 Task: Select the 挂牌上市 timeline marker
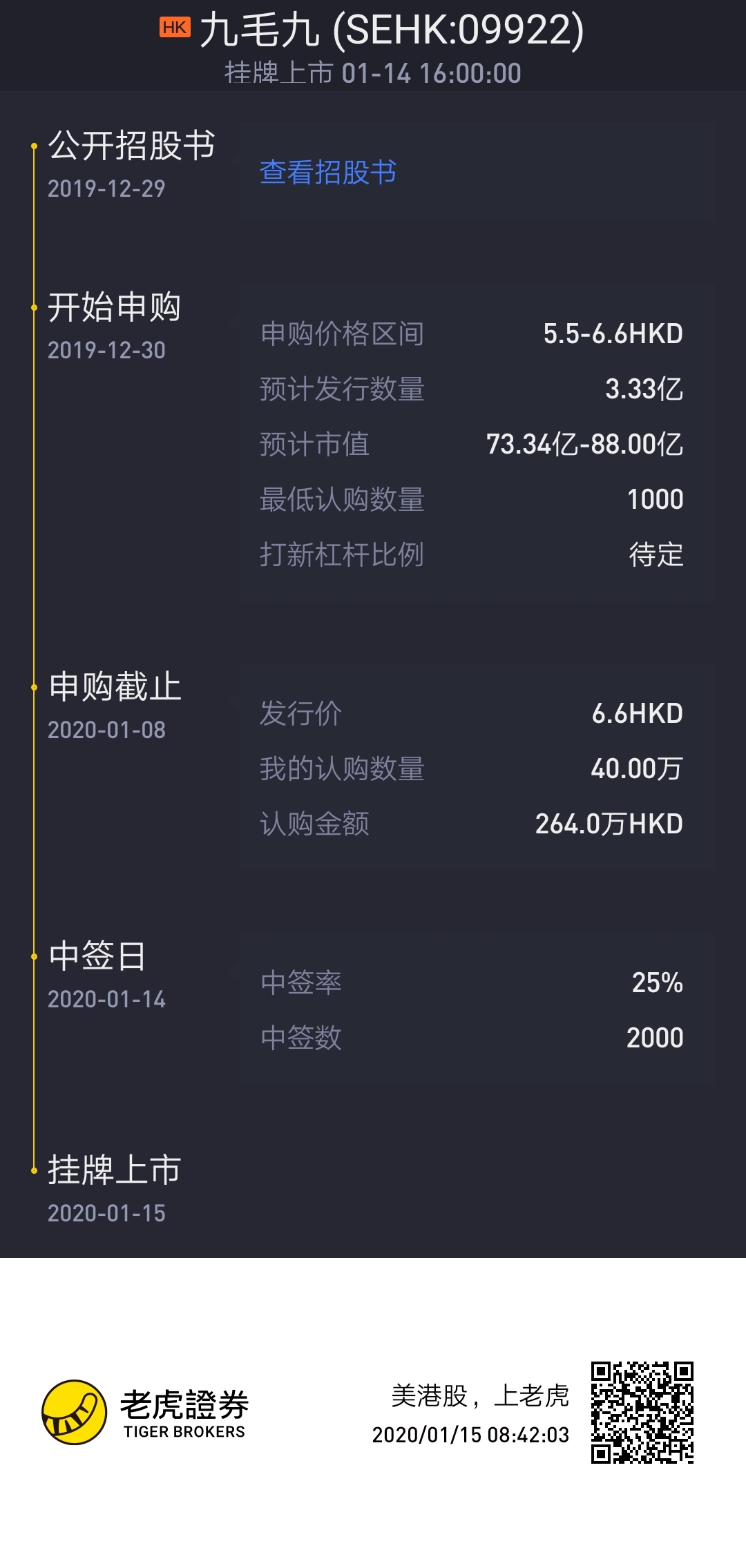pos(33,1170)
